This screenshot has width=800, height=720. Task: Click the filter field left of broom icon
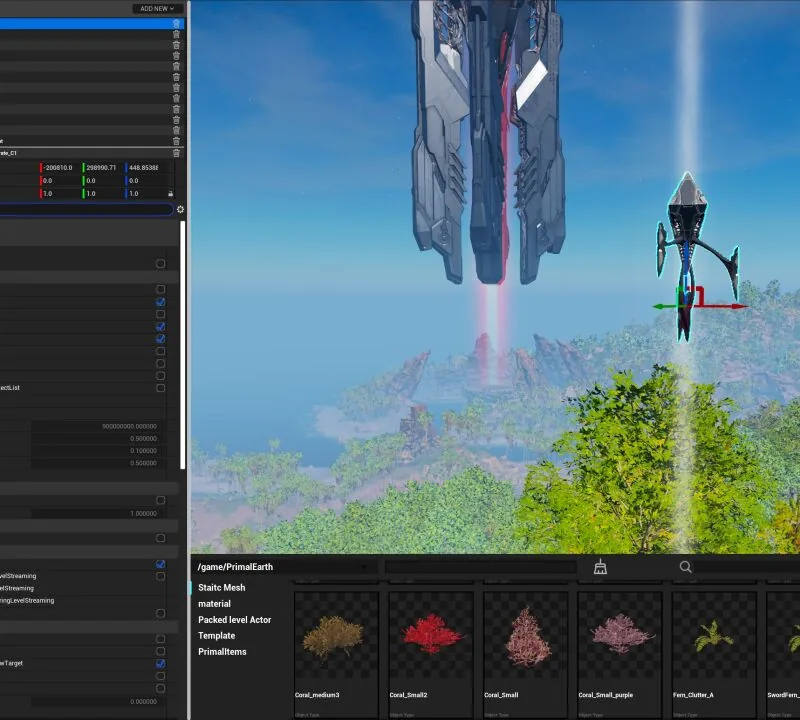click(x=481, y=567)
